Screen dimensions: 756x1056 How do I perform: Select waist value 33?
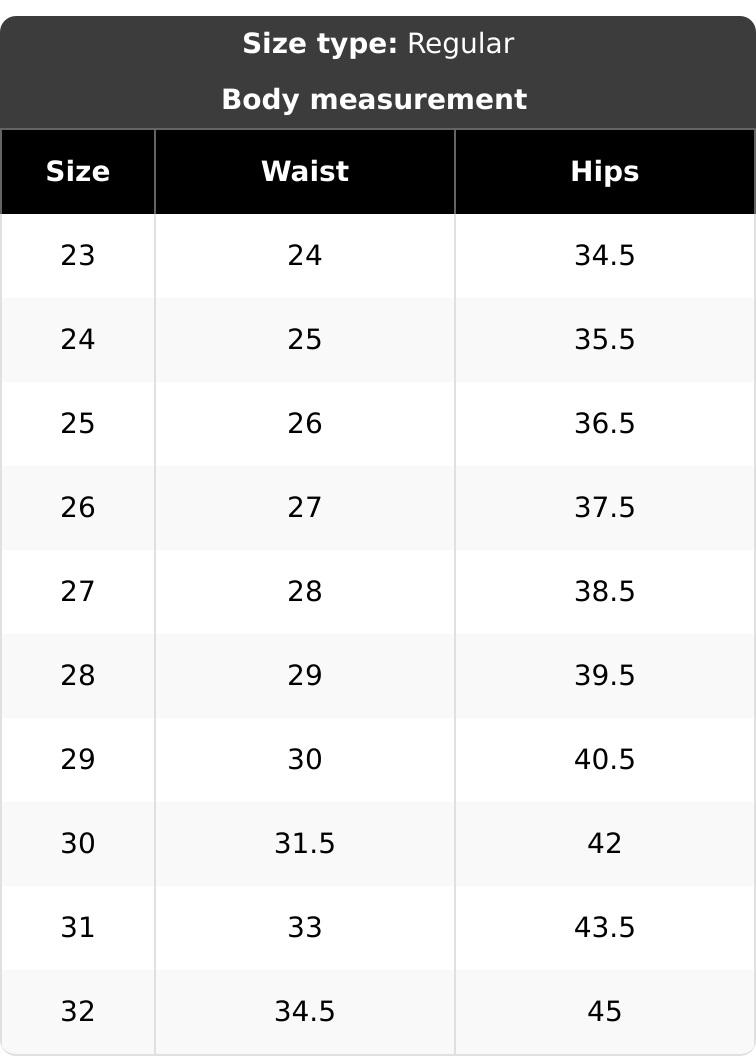click(x=305, y=928)
